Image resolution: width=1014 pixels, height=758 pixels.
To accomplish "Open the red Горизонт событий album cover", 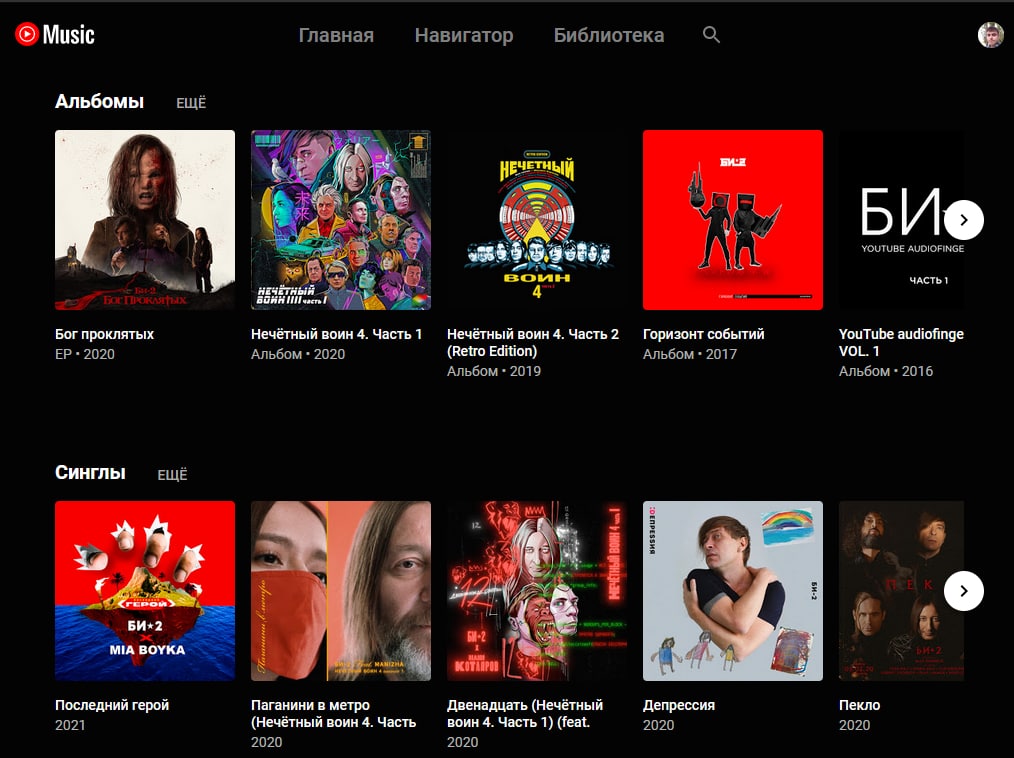I will tap(733, 220).
